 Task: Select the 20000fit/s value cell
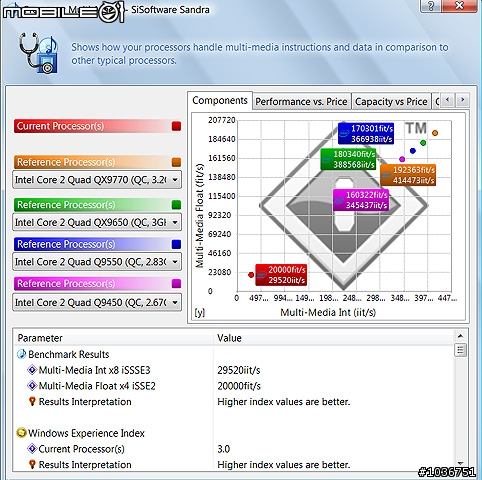(239, 386)
